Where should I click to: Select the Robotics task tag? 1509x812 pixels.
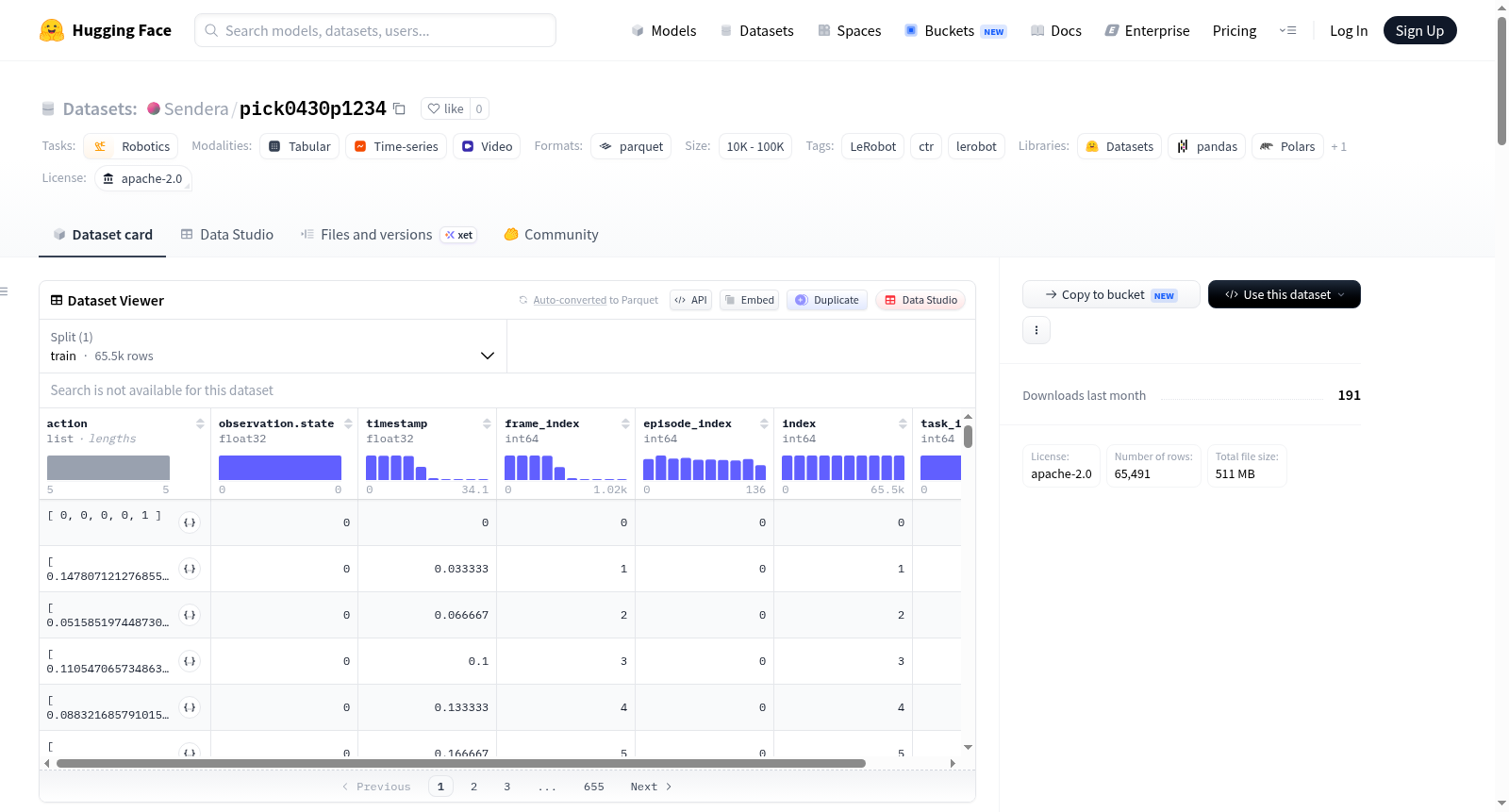point(131,146)
